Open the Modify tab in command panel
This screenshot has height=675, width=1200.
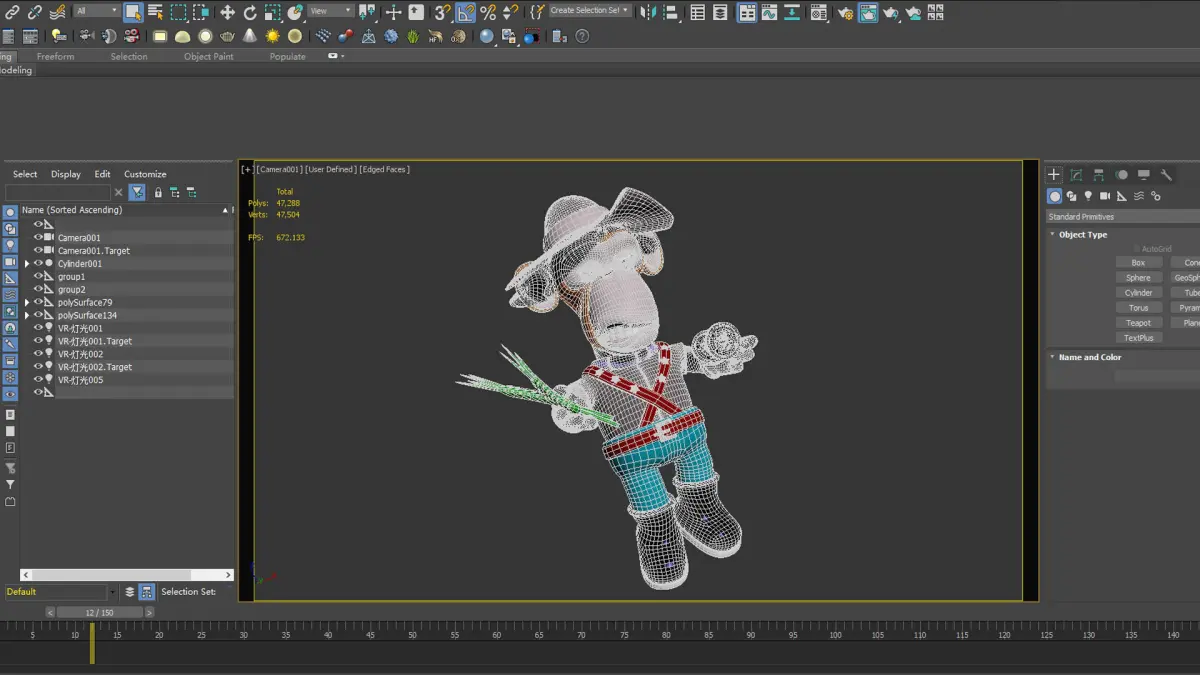[x=1076, y=175]
